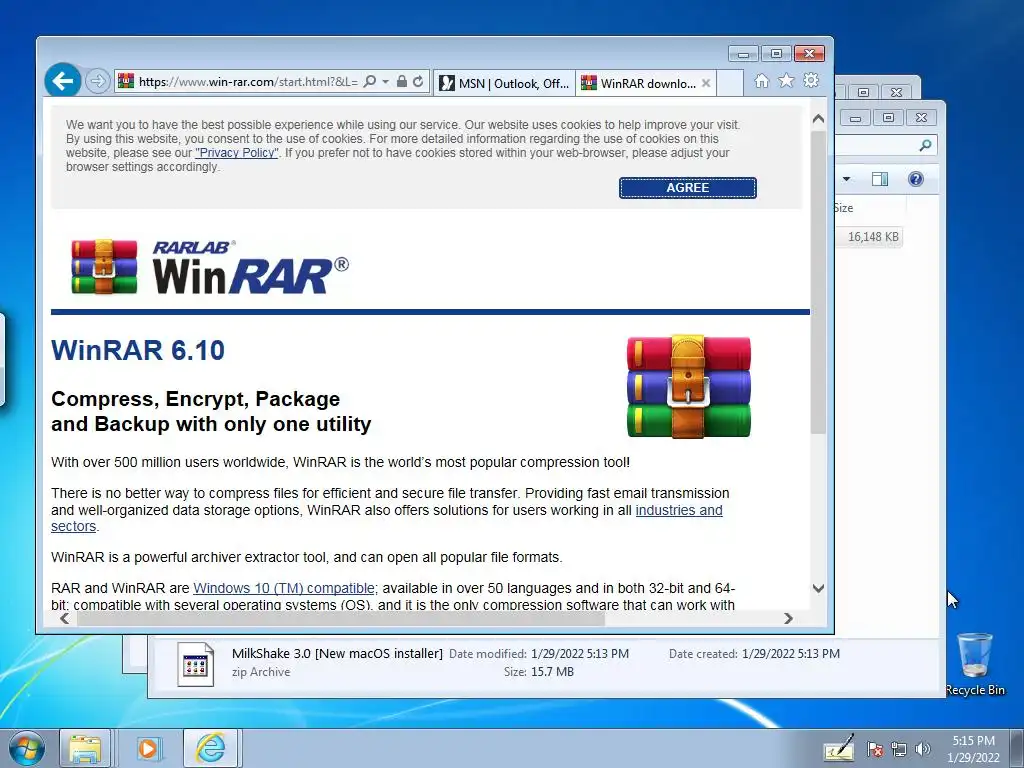Click the Internet Explorer taskbar icon

[210, 748]
